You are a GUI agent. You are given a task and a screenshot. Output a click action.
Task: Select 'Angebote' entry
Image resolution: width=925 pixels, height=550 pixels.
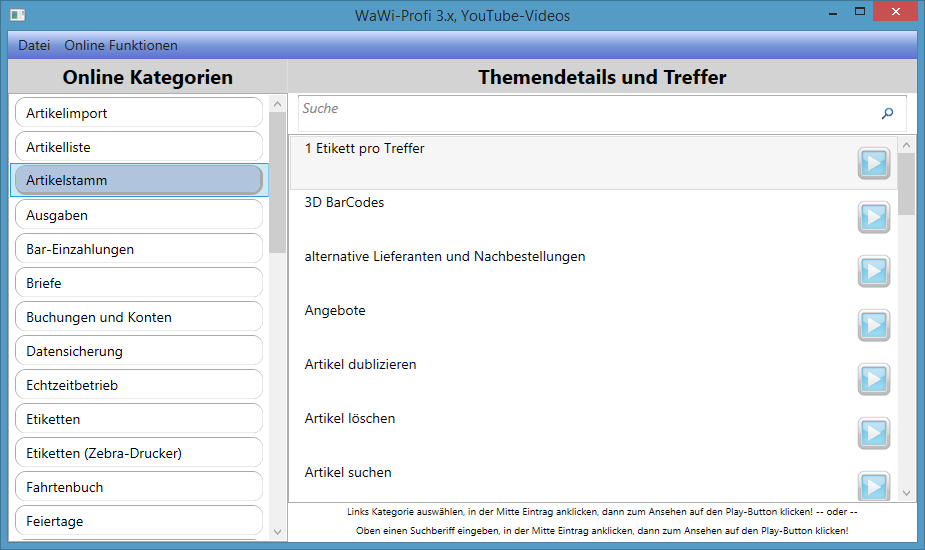pyautogui.click(x=593, y=325)
